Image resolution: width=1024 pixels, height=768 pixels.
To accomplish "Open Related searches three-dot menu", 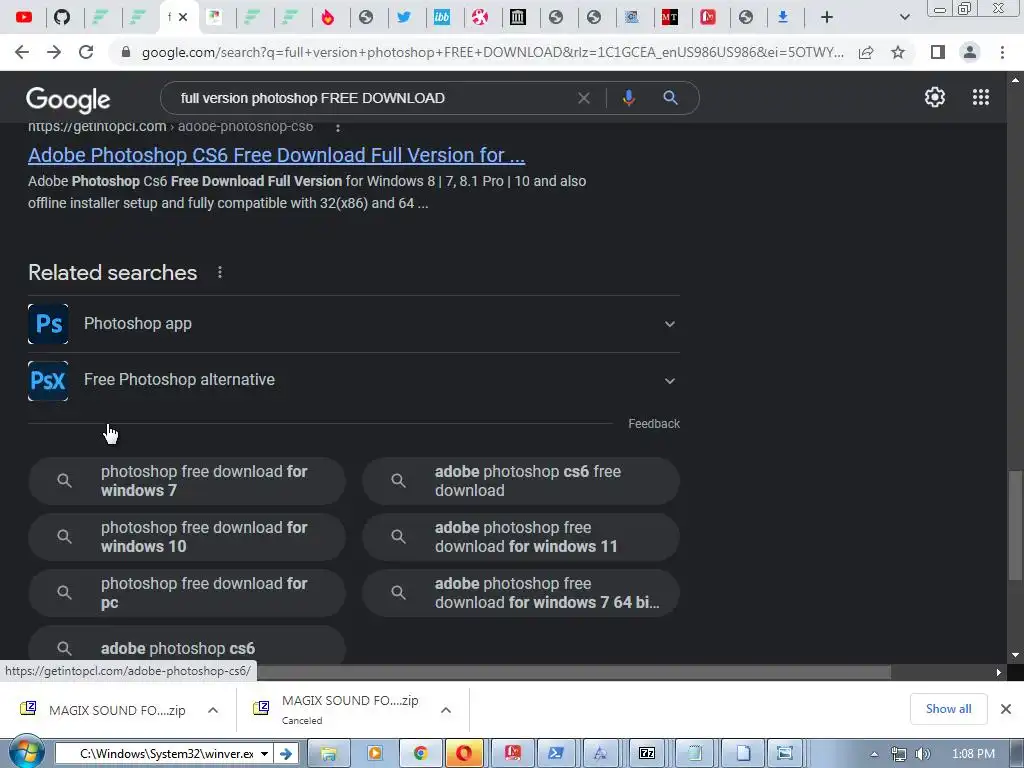I will coord(220,272).
